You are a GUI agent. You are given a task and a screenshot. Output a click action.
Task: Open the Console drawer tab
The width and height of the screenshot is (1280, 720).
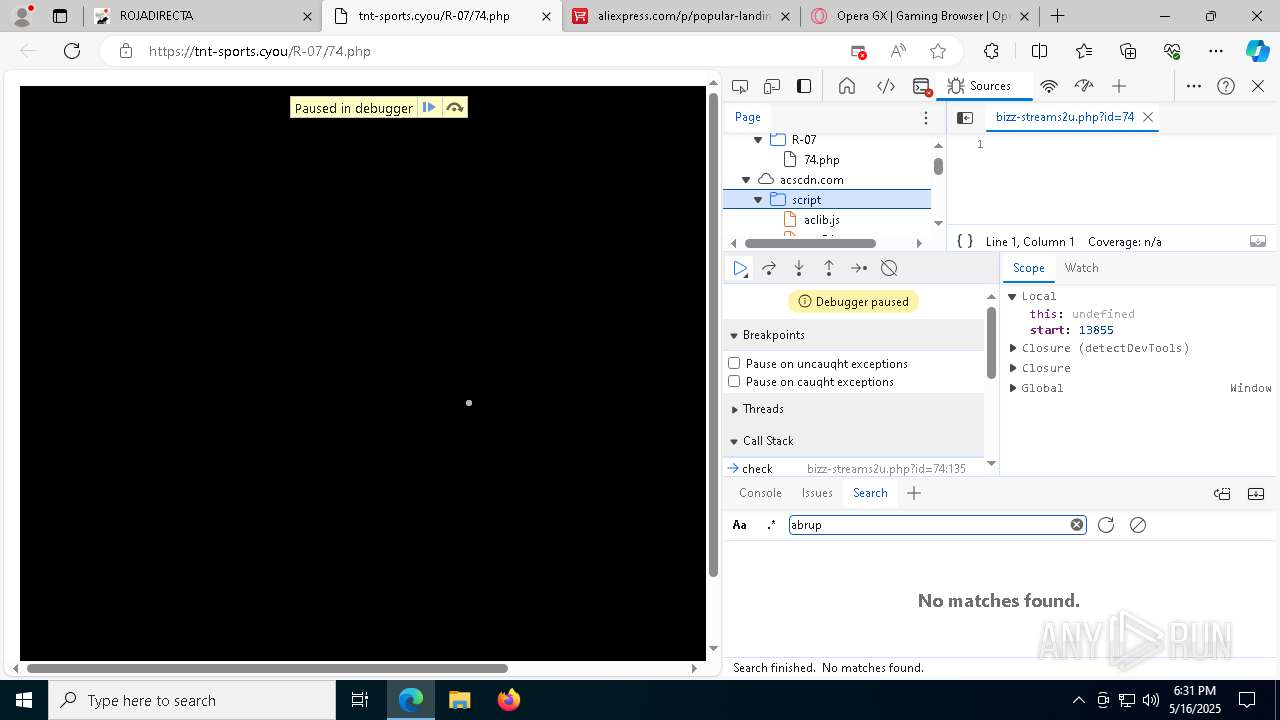760,493
